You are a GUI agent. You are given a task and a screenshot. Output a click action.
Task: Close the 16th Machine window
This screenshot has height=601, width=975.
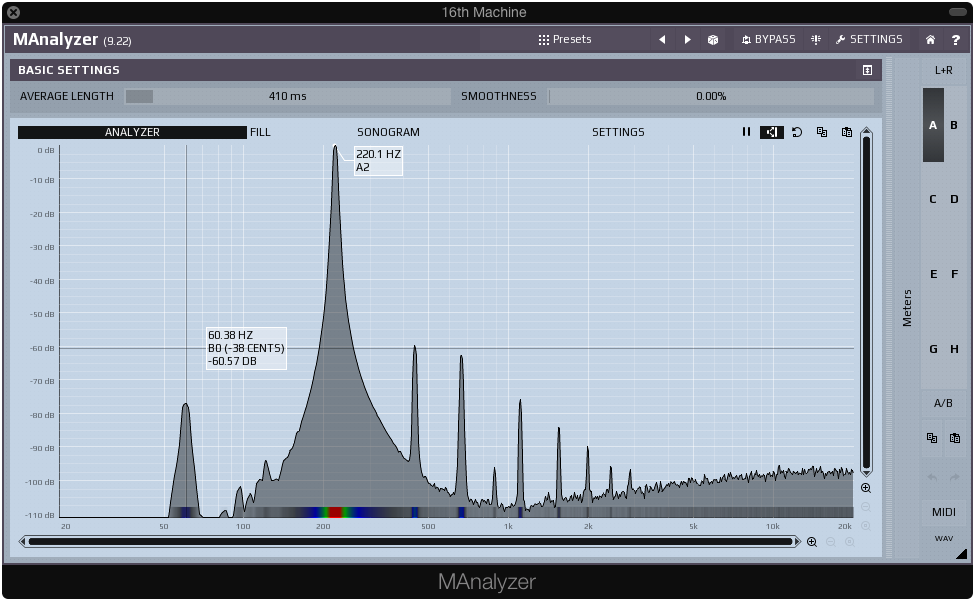13,12
